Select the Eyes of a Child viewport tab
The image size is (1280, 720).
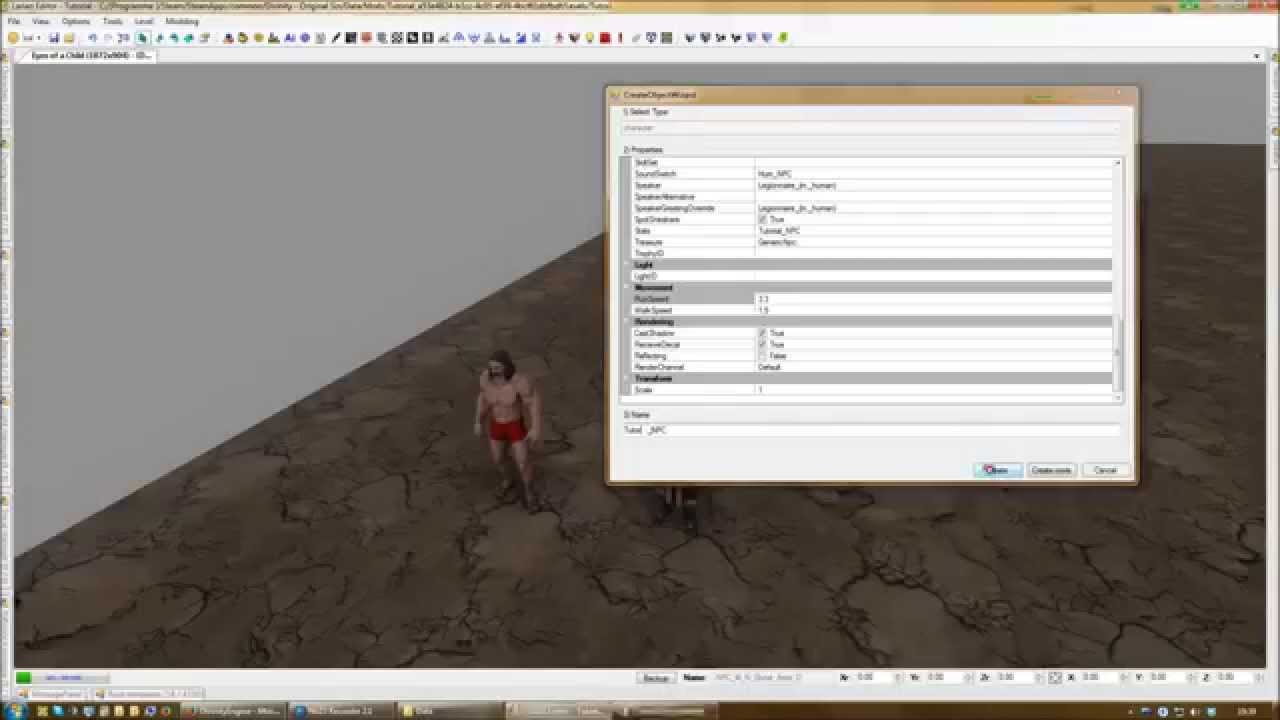pos(91,56)
